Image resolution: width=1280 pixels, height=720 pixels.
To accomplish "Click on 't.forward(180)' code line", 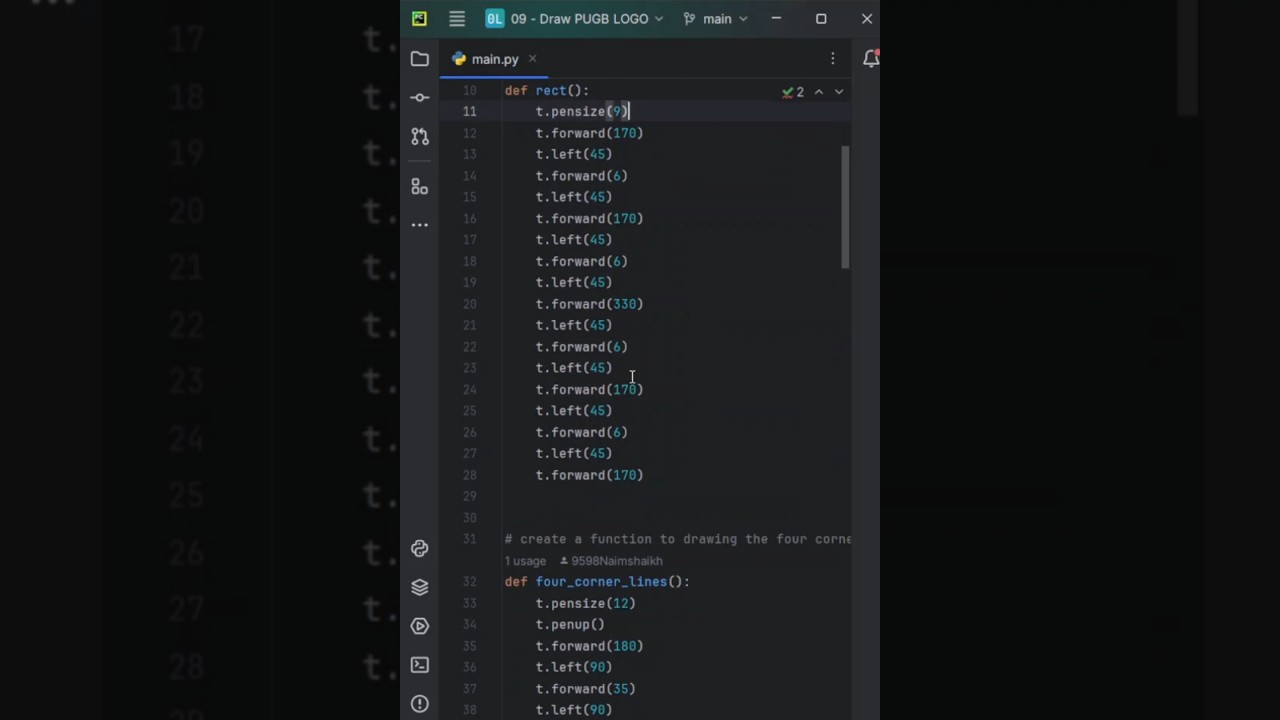I will coord(589,646).
